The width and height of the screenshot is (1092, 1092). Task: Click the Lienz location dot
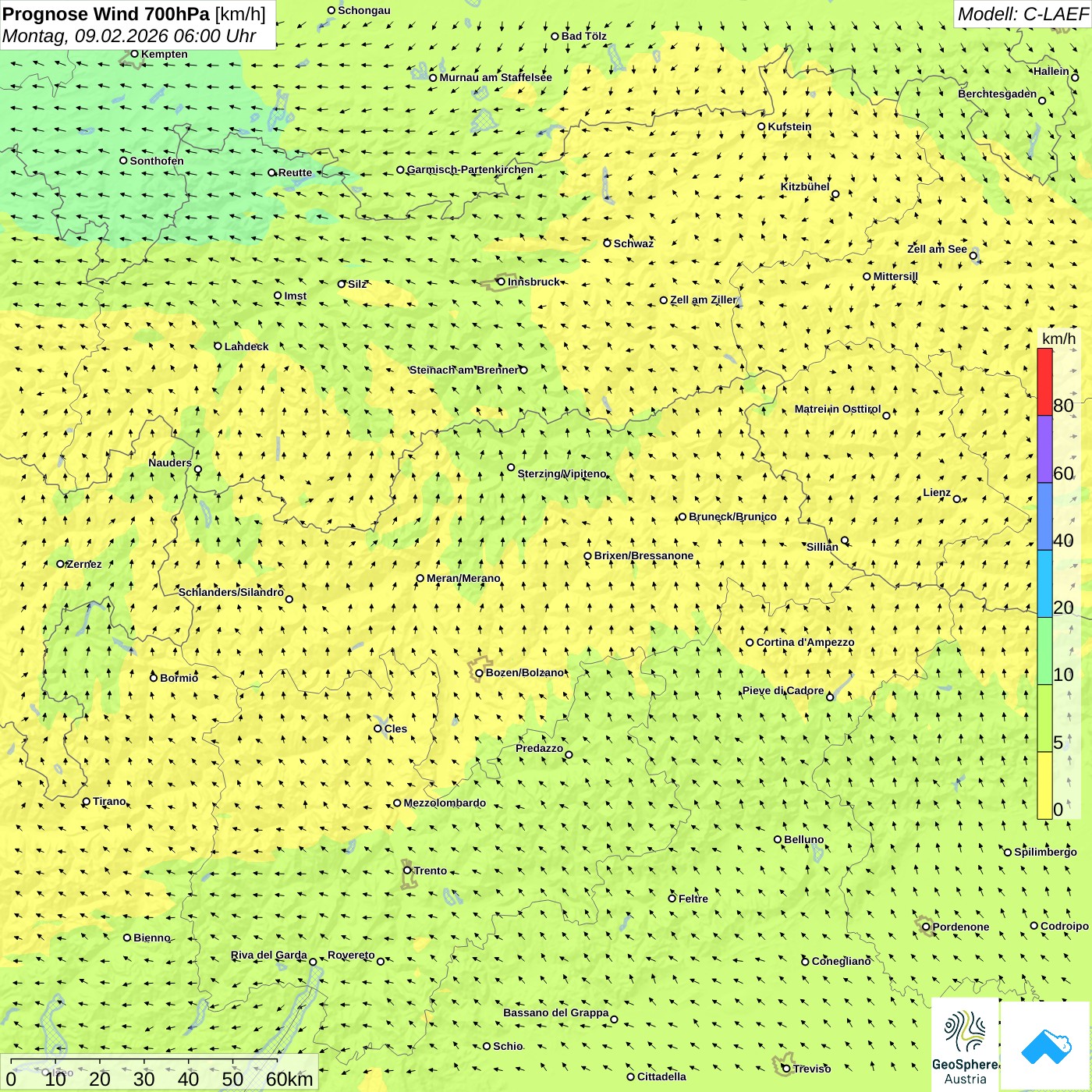point(957,499)
